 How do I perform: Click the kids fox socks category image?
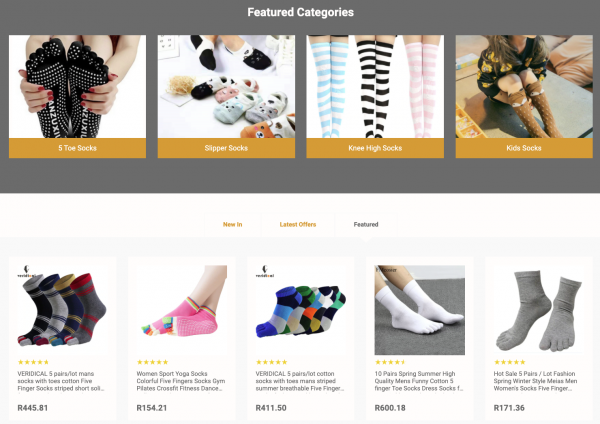[524, 87]
